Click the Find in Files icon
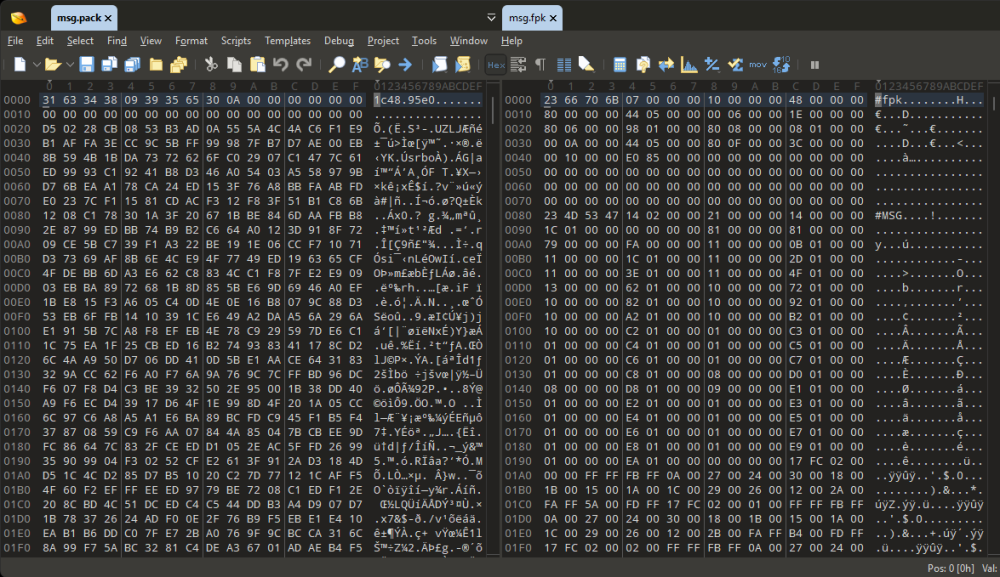Image resolution: width=1000 pixels, height=577 pixels. click(x=382, y=64)
